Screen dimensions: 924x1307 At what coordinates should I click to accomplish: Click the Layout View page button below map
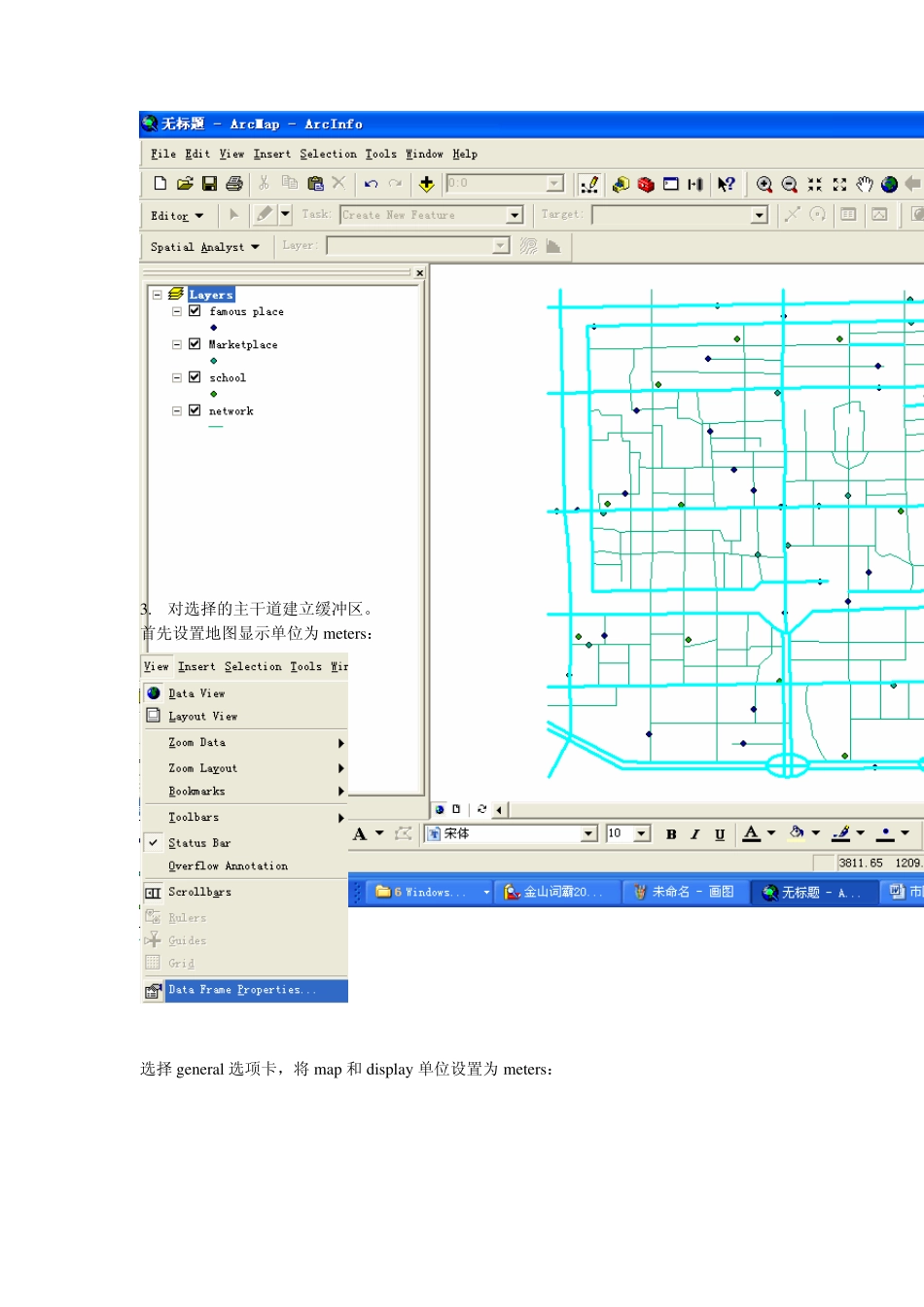(455, 809)
